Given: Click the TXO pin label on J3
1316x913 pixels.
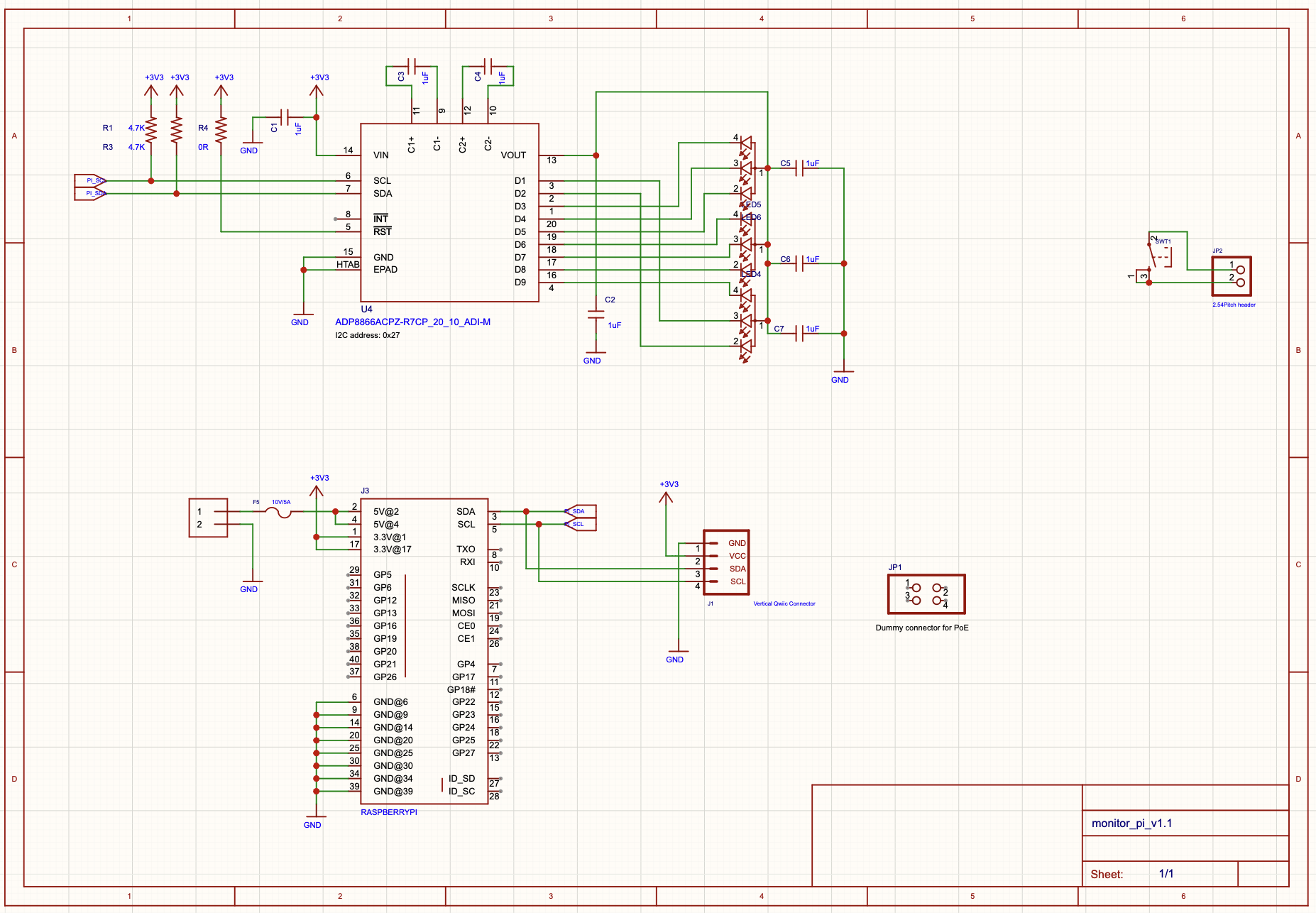Looking at the screenshot, I should (x=466, y=550).
